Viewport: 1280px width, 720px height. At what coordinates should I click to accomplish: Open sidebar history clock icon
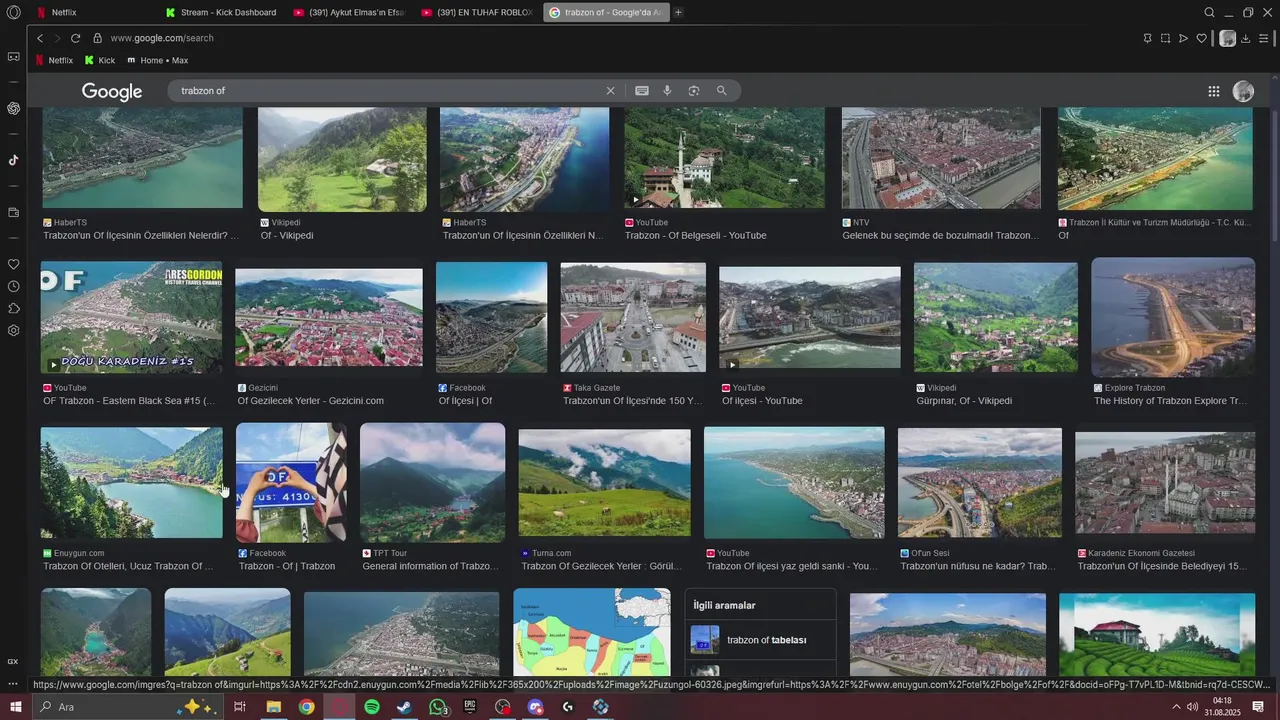click(13, 286)
